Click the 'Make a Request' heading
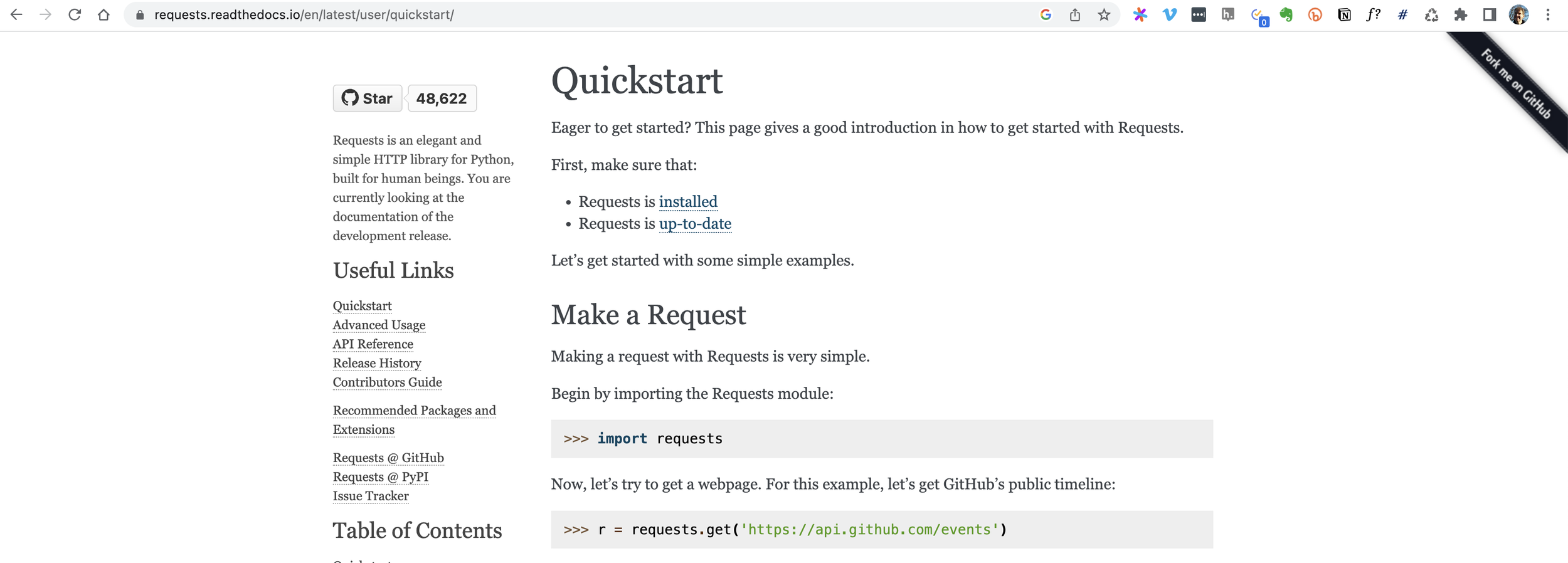This screenshot has width=1568, height=563. [649, 315]
